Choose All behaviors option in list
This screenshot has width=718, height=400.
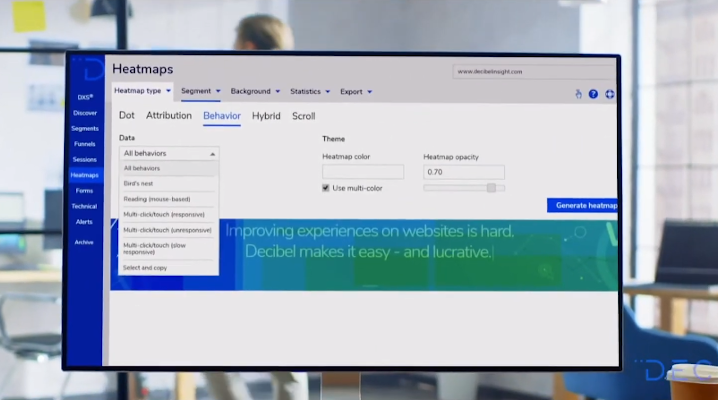(169, 168)
